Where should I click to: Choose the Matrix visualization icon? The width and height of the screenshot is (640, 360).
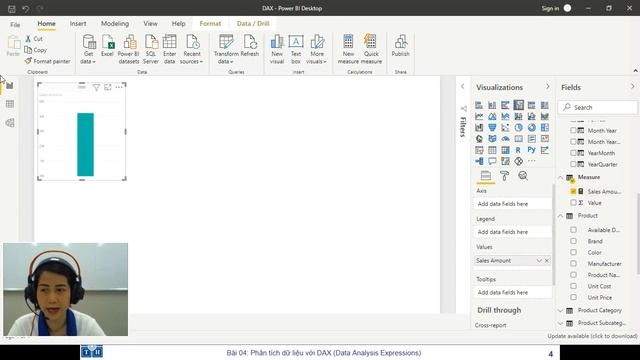coord(505,150)
